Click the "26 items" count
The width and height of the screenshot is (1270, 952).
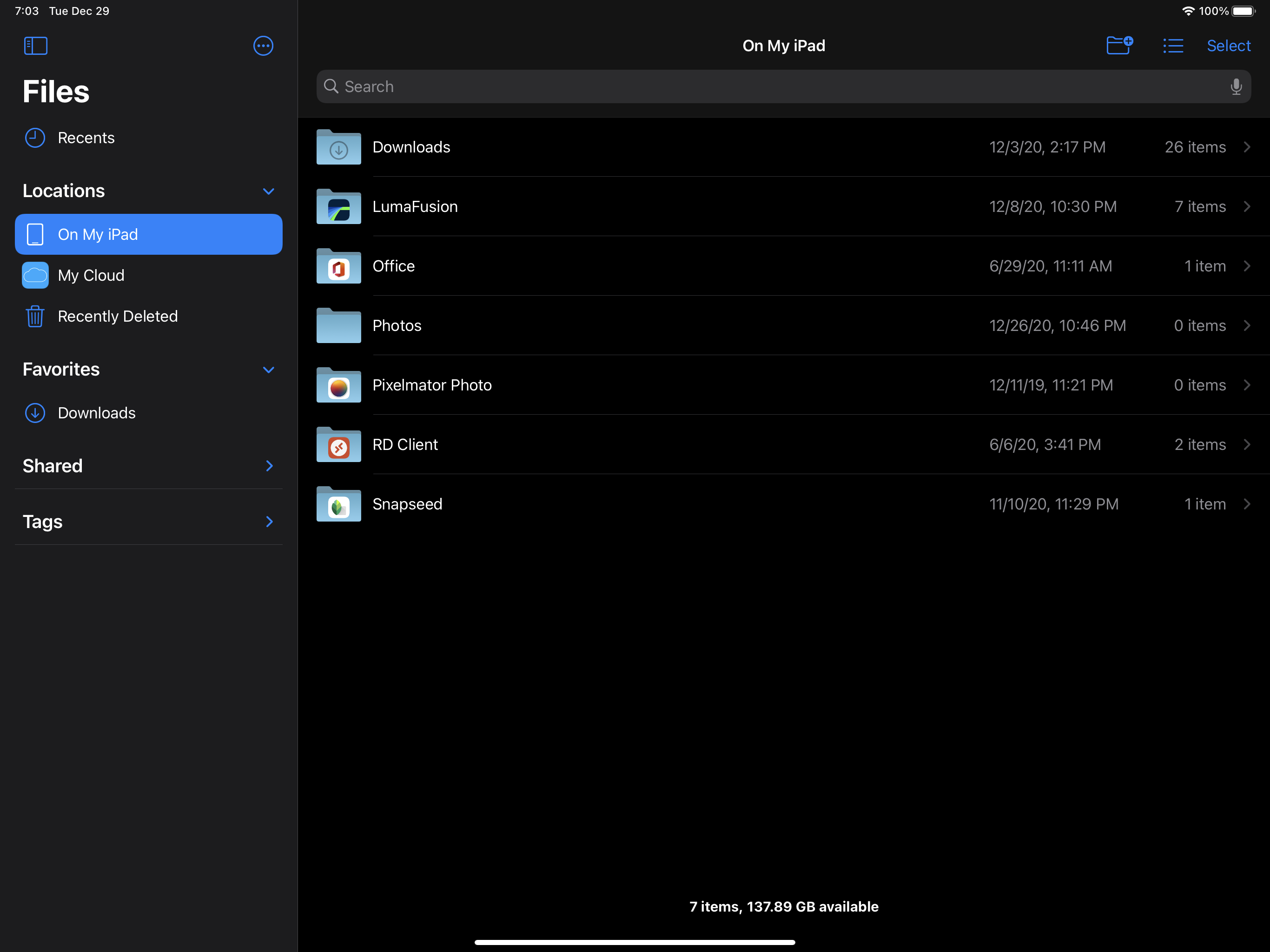(x=1195, y=147)
